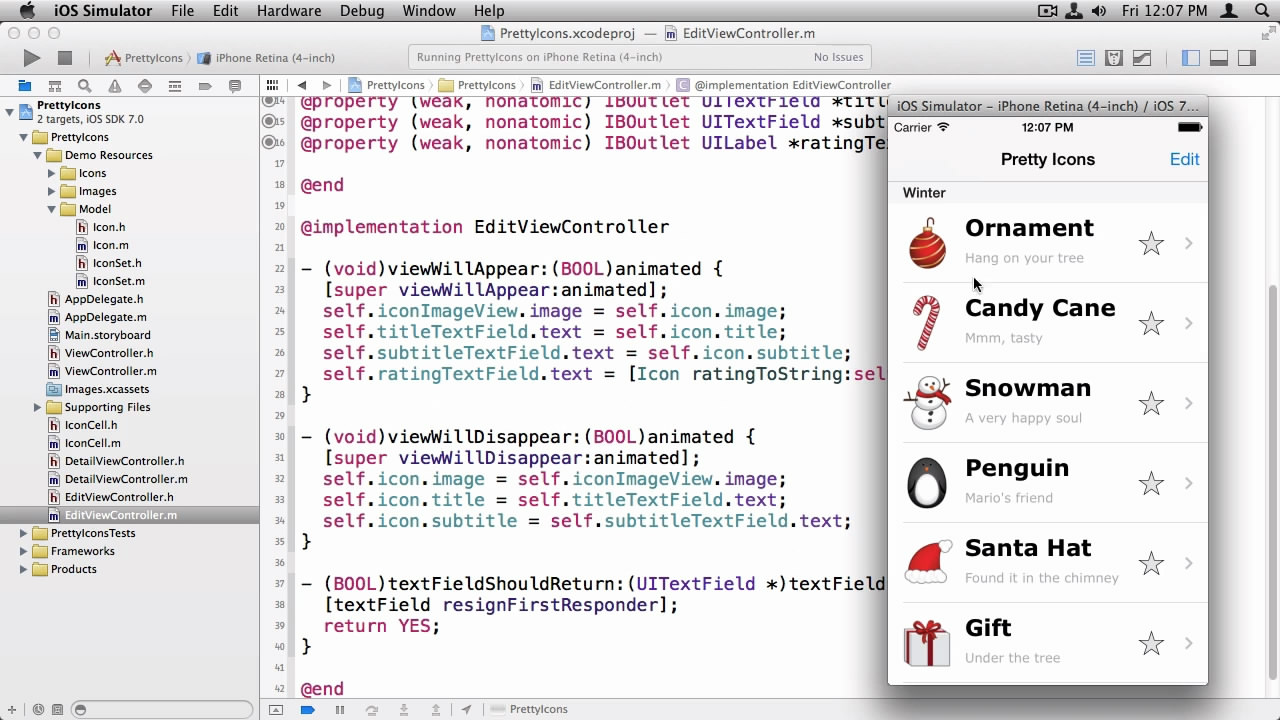Screen dimensions: 1280x720
Task: Open the Find navigator magnifier icon
Action: 85,86
